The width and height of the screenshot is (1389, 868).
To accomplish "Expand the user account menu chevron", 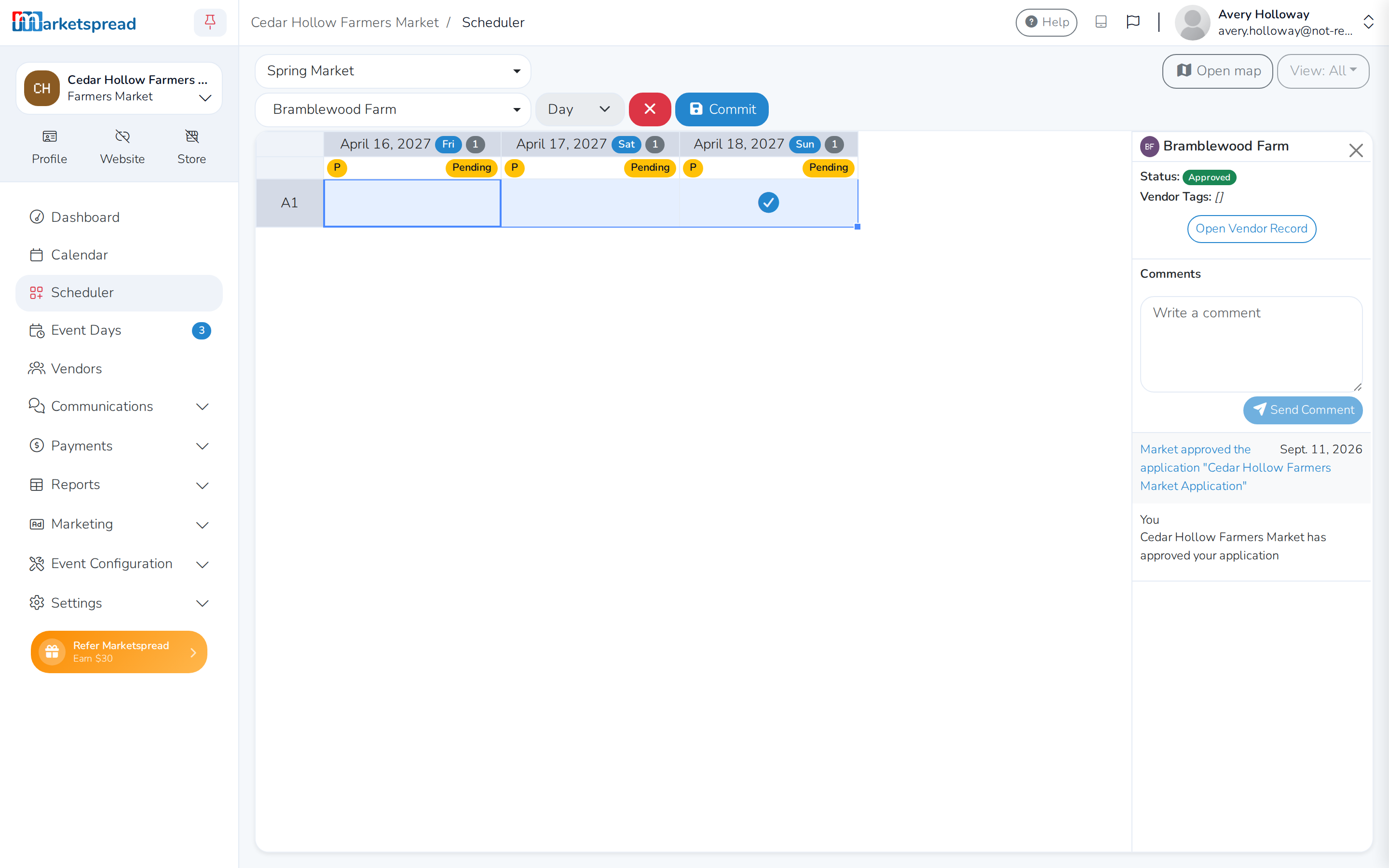I will pyautogui.click(x=1368, y=22).
